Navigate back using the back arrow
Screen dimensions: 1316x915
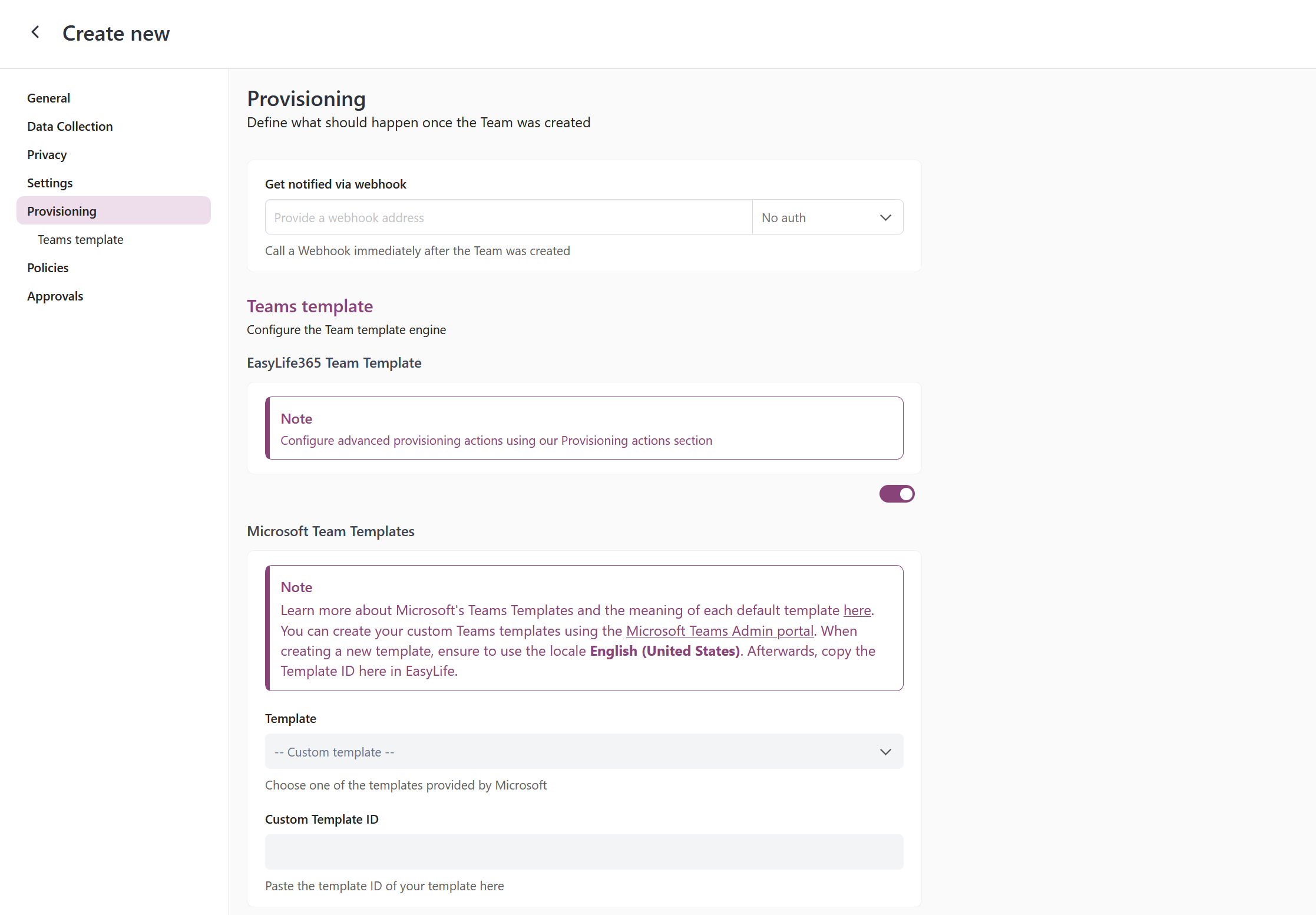(35, 32)
